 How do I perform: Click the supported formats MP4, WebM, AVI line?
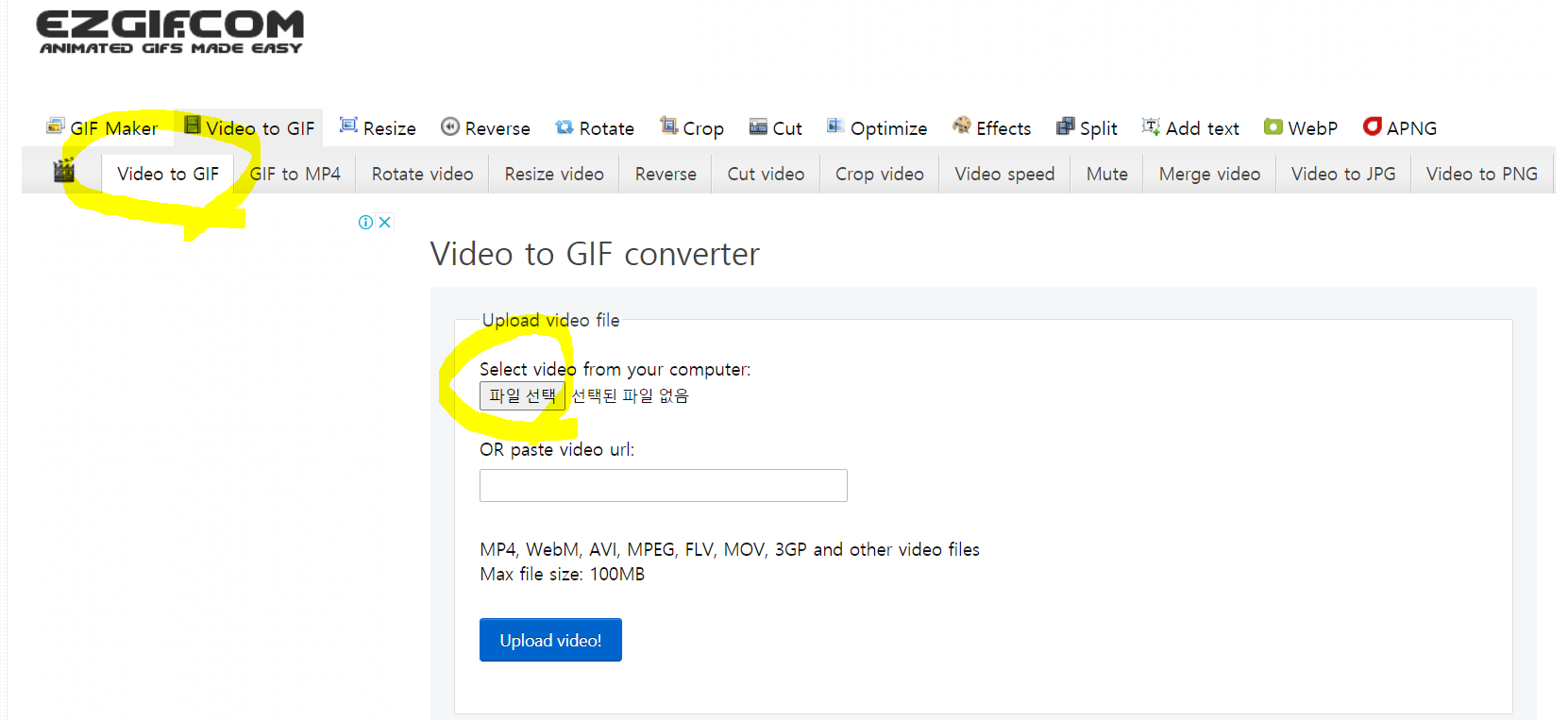(730, 549)
